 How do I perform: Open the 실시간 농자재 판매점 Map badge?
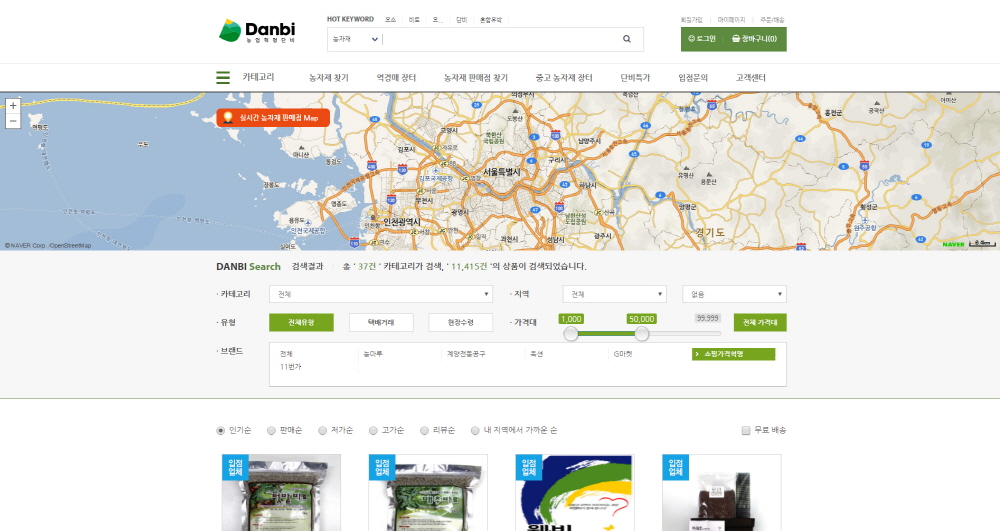click(273, 118)
